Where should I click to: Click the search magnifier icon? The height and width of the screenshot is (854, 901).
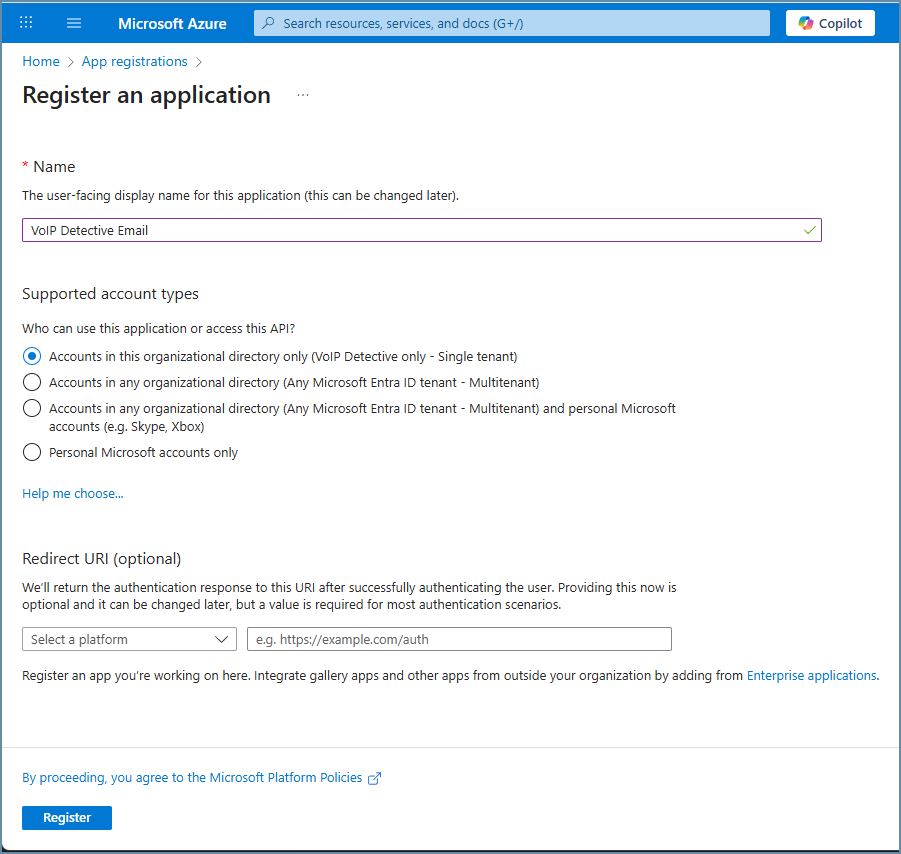tap(268, 23)
